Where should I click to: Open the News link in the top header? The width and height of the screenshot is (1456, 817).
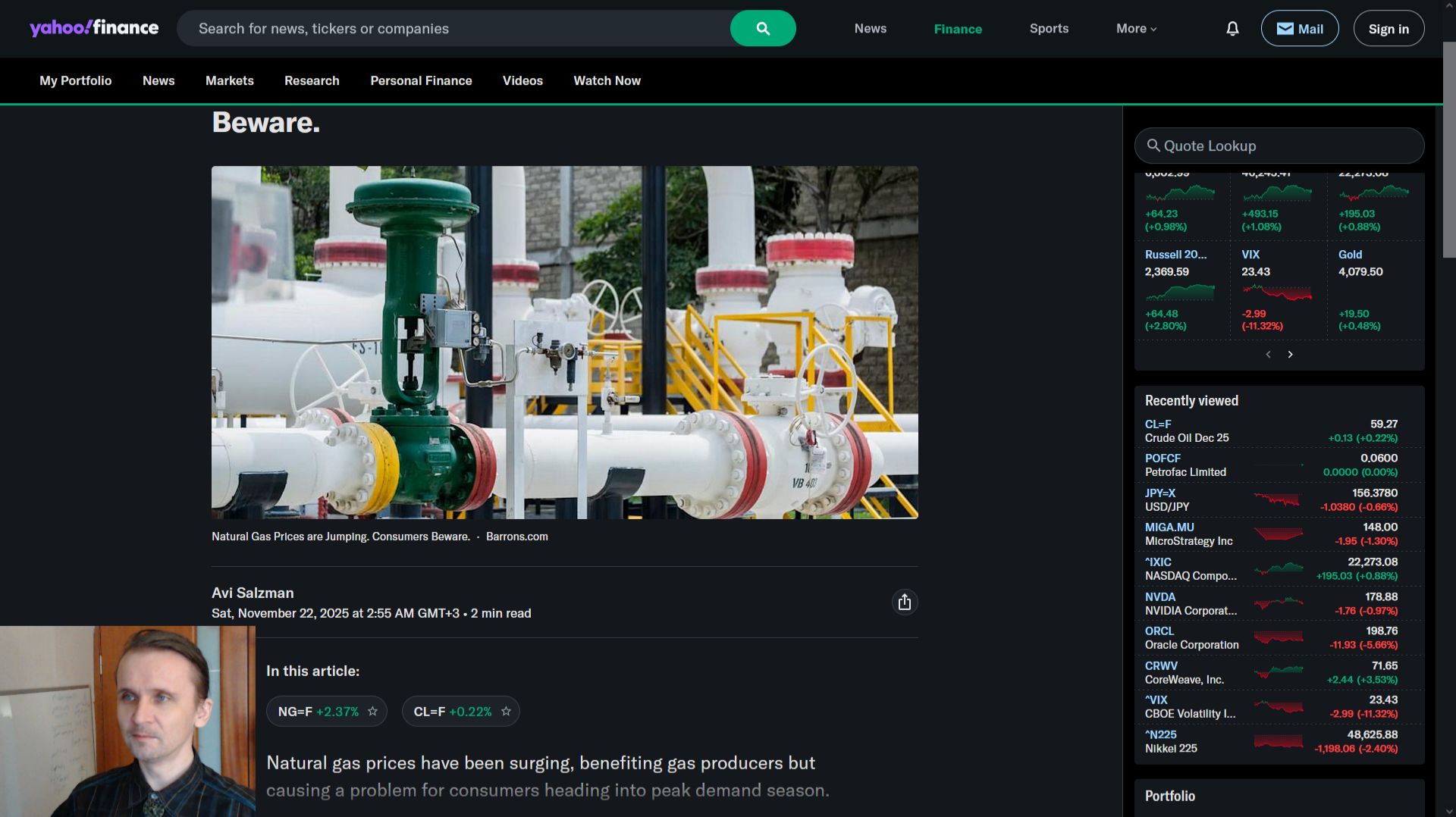(x=870, y=29)
